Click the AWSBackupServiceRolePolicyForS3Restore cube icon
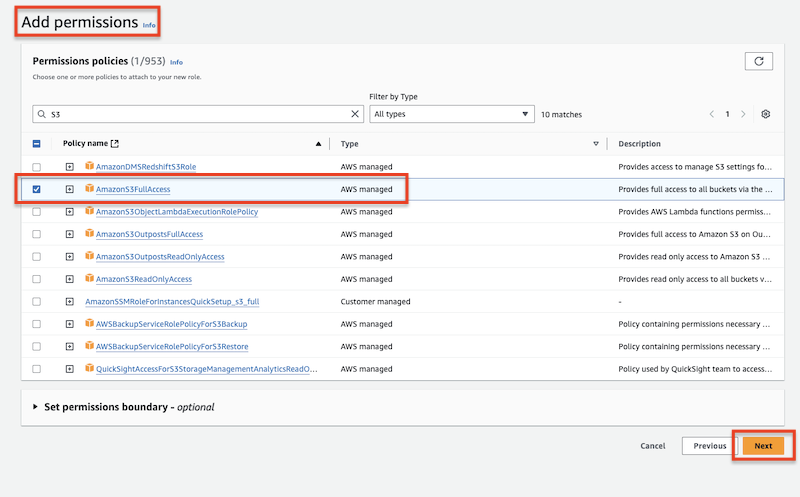This screenshot has height=497, width=800. 89,345
